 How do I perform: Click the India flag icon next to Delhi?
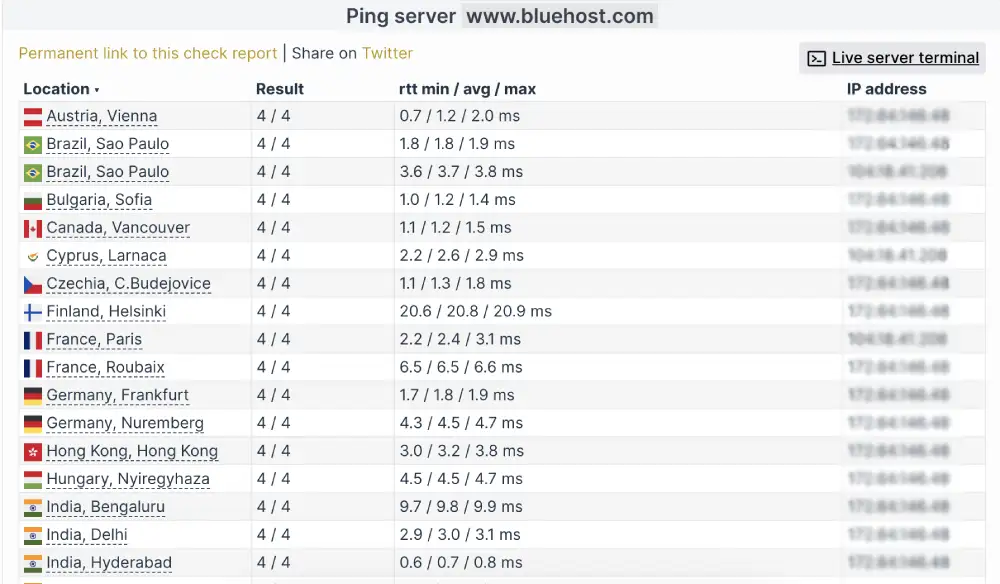pos(31,536)
